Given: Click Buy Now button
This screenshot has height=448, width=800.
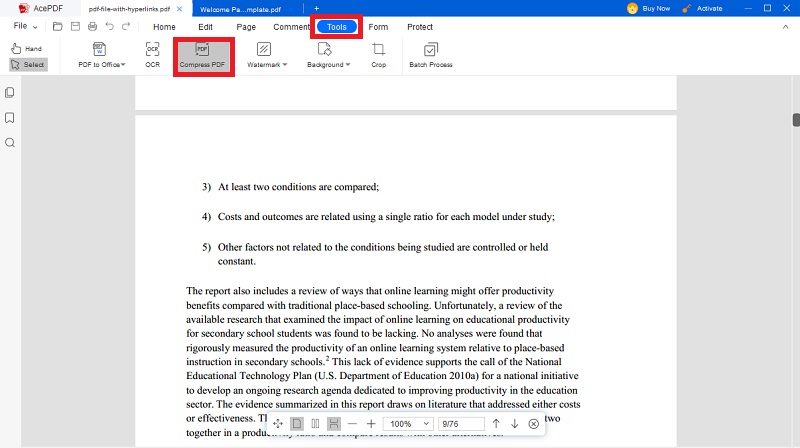Looking at the screenshot, I should [648, 8].
